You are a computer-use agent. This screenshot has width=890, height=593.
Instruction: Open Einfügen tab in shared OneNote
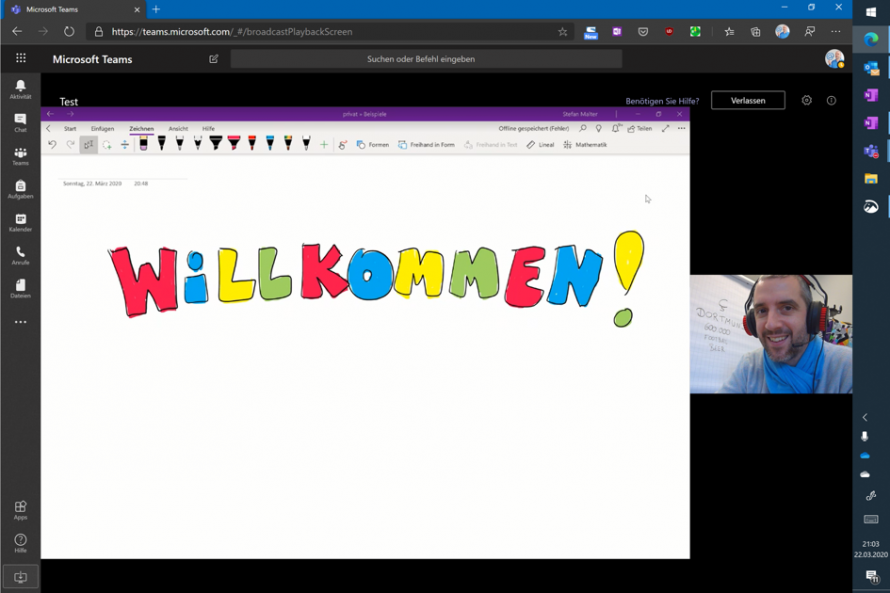(x=103, y=129)
